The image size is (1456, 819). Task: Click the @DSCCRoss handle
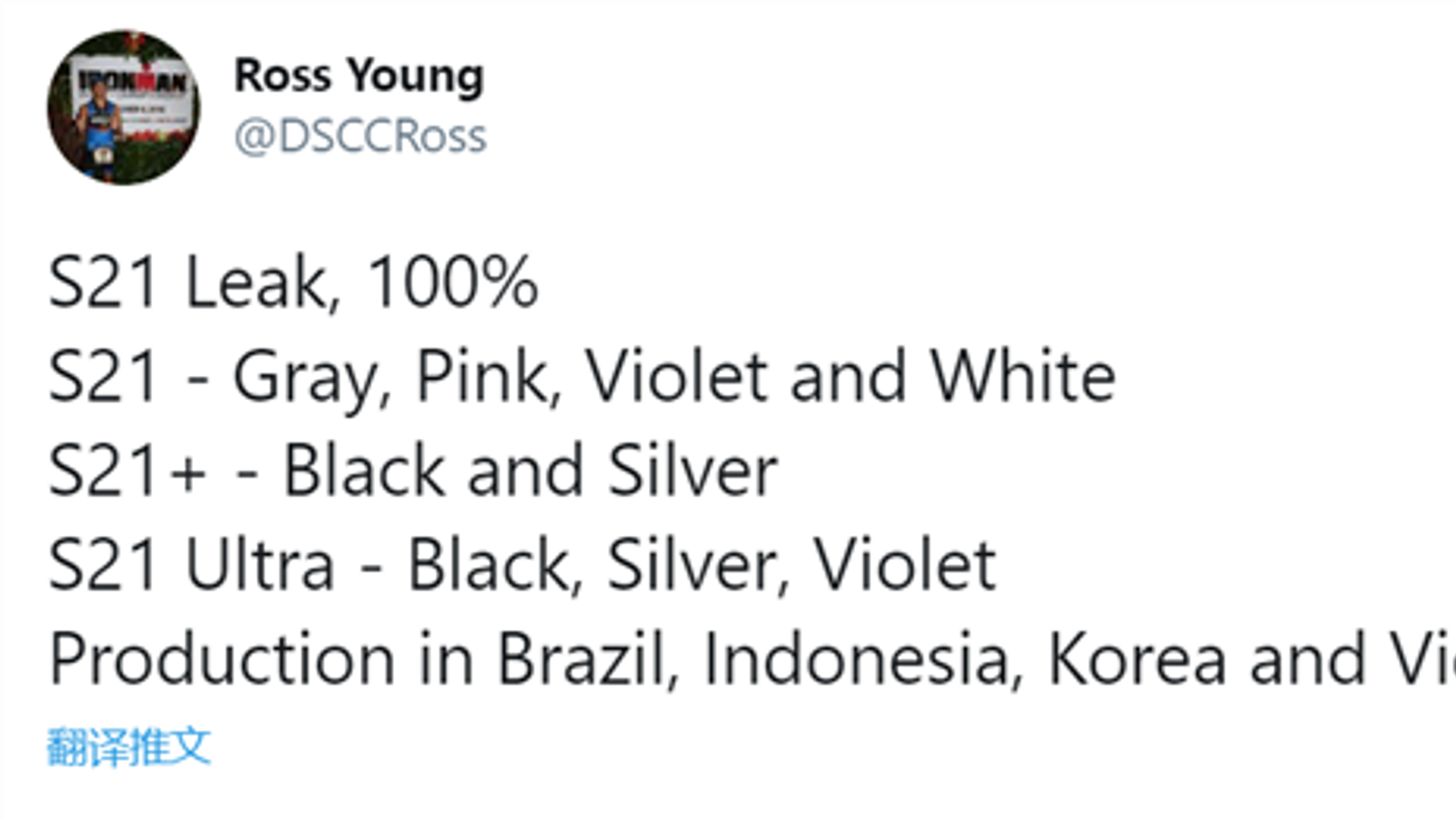(x=360, y=137)
